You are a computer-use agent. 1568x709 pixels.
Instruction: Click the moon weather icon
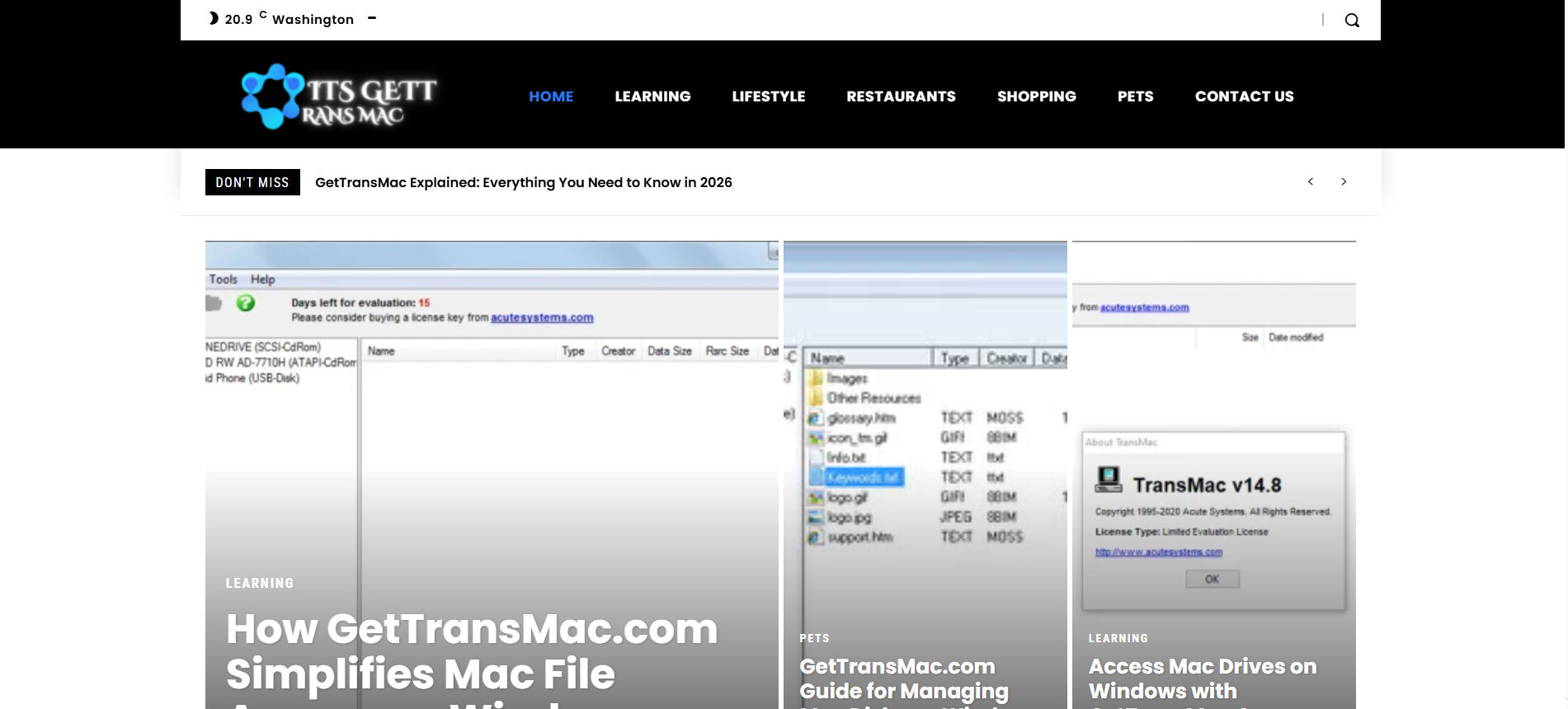[x=214, y=18]
